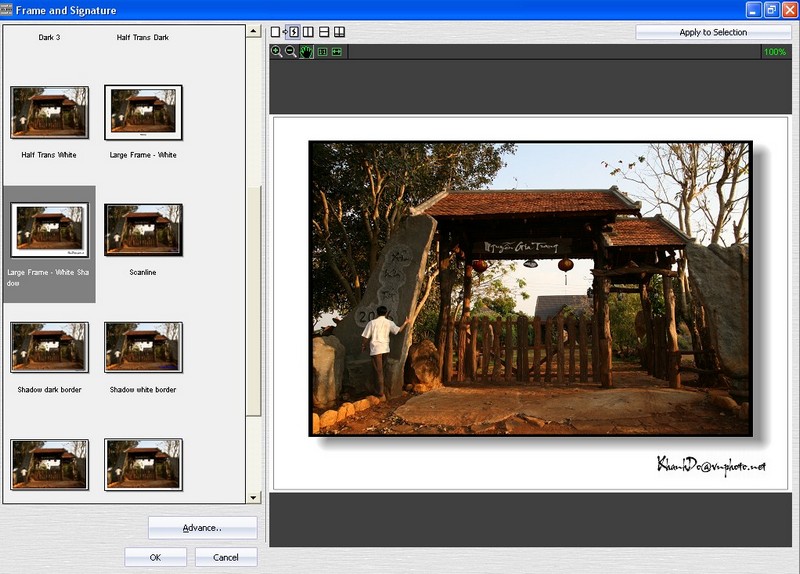Switch to single image preview layout

[x=276, y=33]
